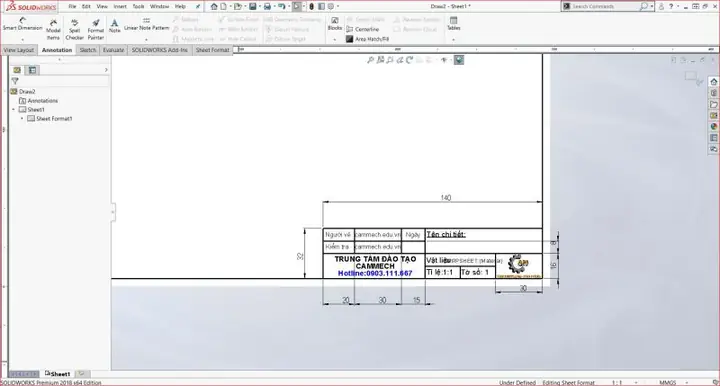
Task: Click the Home icon in quick toolbar
Action: (214, 6)
